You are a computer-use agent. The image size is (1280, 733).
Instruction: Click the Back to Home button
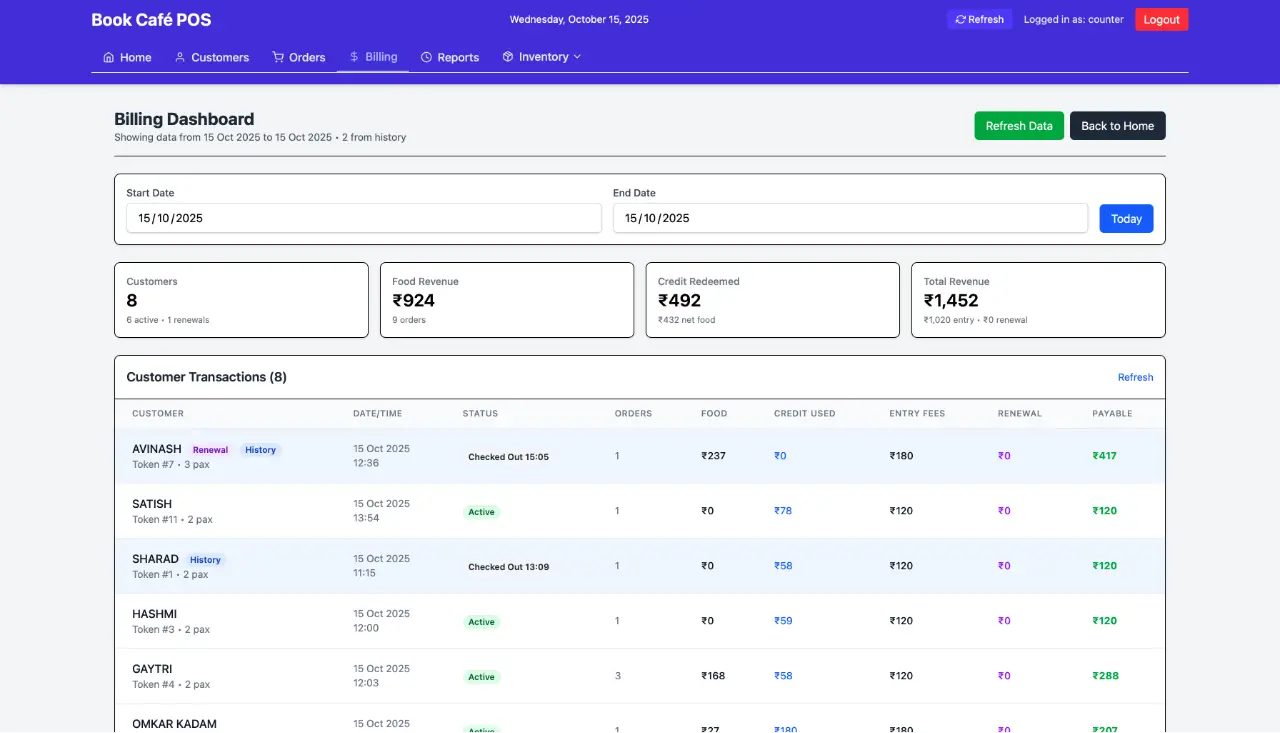coord(1117,126)
